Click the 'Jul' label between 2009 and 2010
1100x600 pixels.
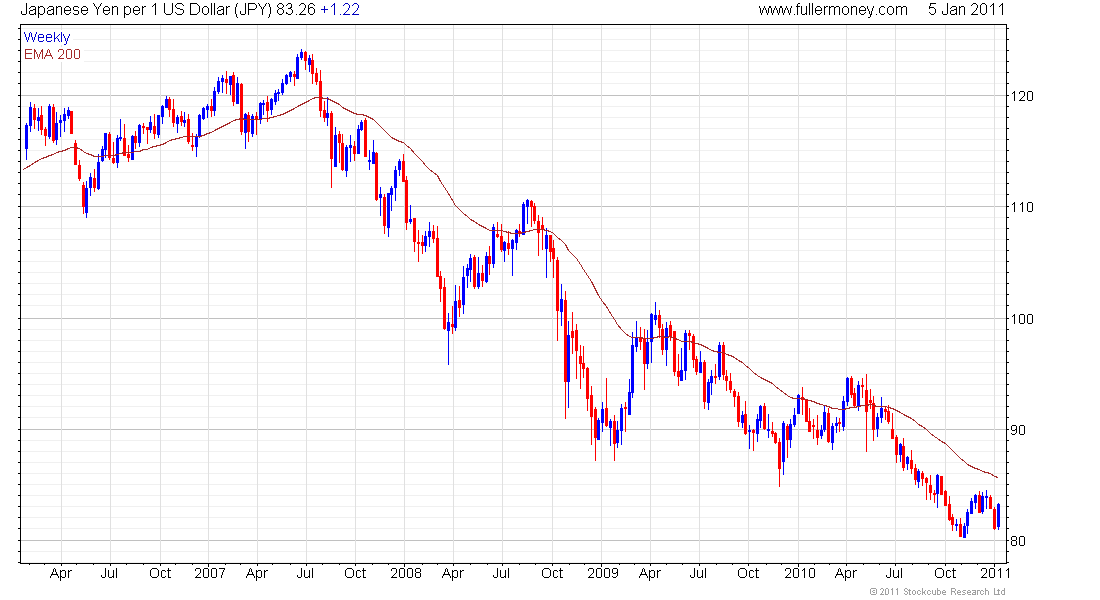click(x=698, y=573)
